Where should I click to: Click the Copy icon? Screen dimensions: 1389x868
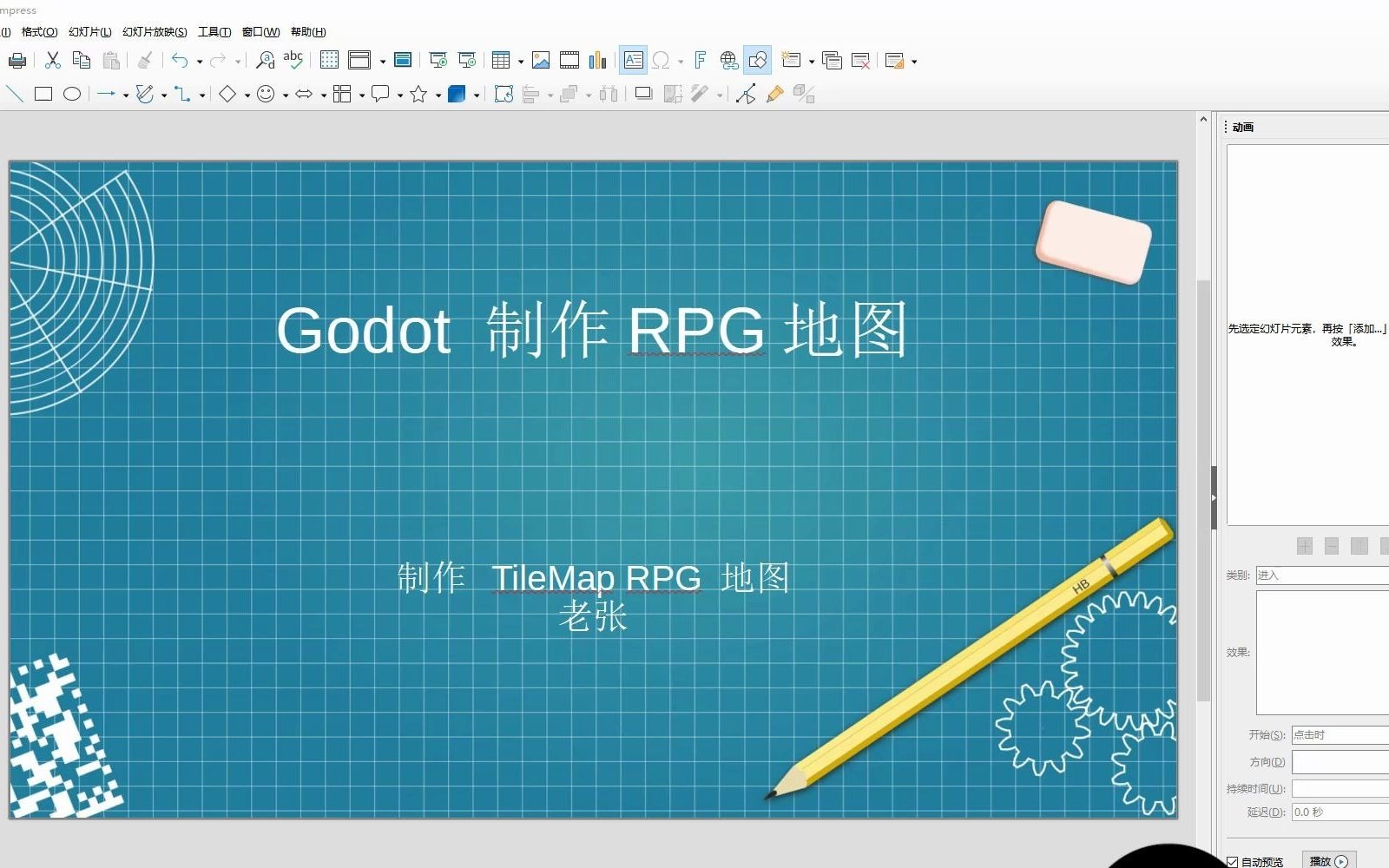click(x=82, y=61)
